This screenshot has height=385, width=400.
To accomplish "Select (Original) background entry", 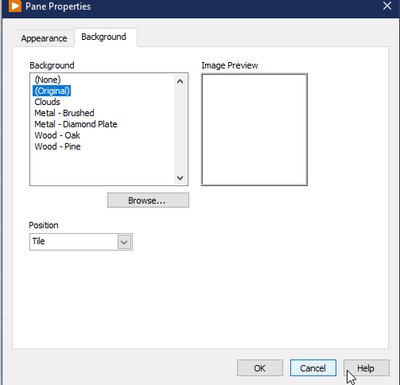I will click(52, 91).
